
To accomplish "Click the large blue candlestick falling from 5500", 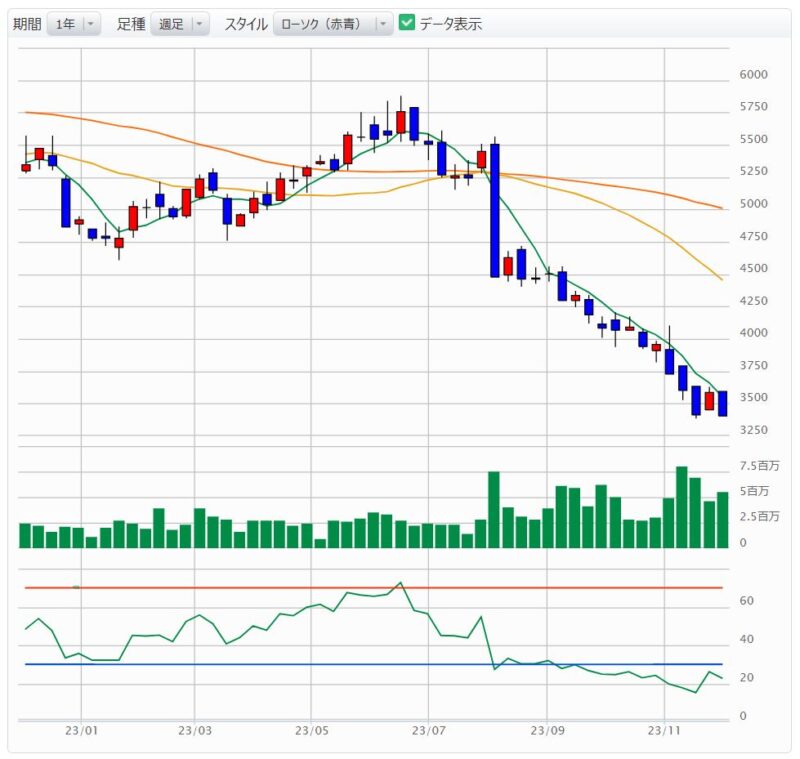I will [495, 211].
